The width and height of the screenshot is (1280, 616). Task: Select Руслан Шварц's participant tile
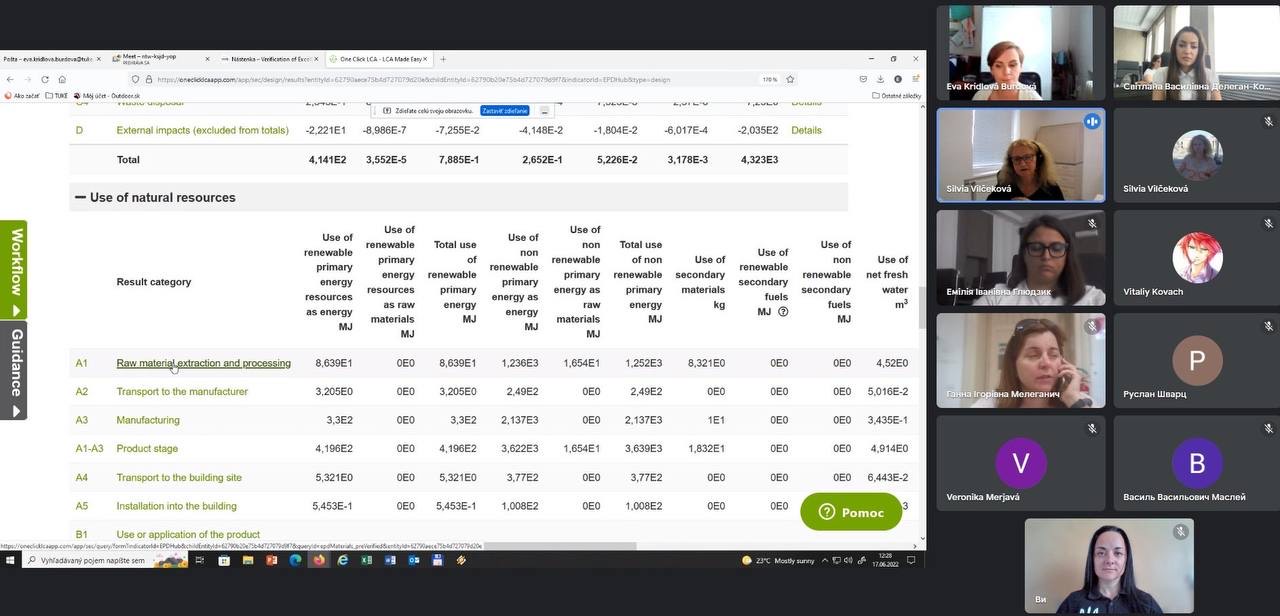point(1197,361)
